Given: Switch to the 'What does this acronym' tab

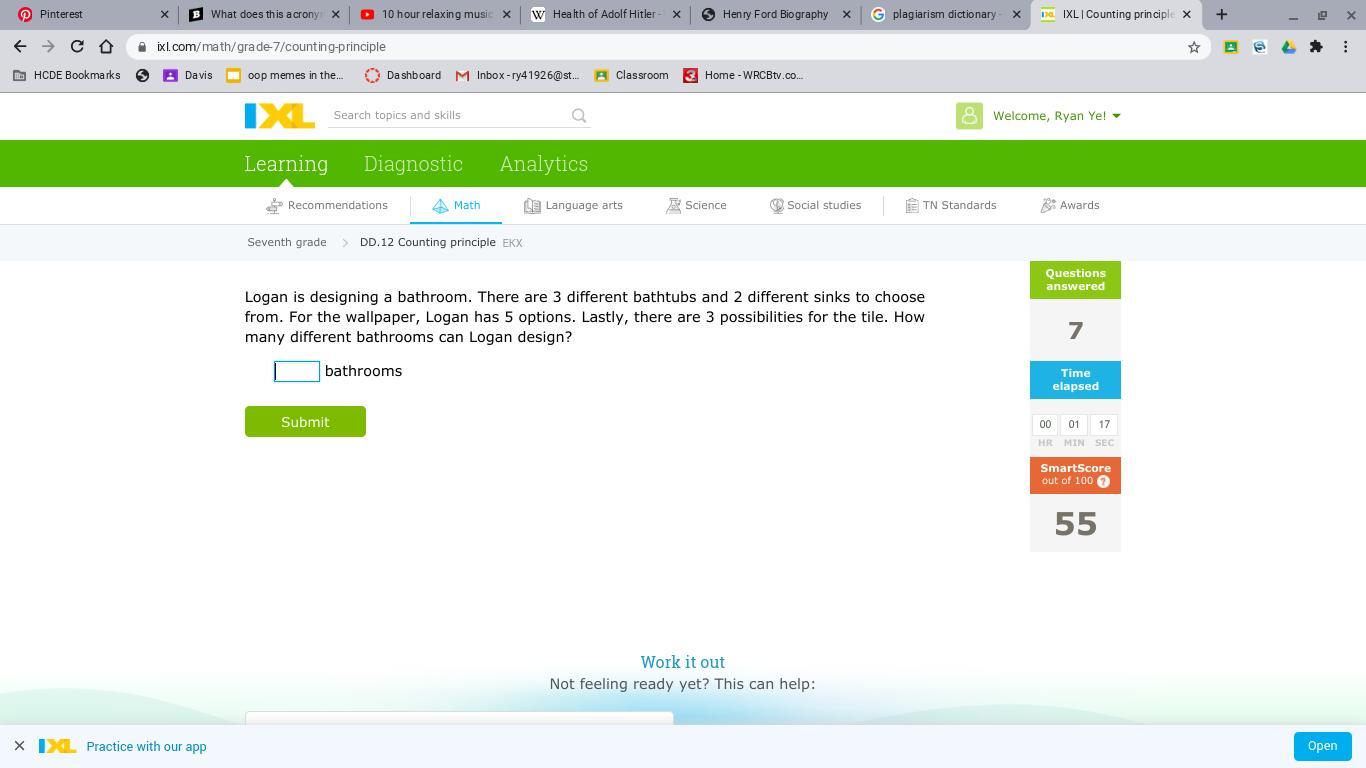Looking at the screenshot, I should (265, 15).
